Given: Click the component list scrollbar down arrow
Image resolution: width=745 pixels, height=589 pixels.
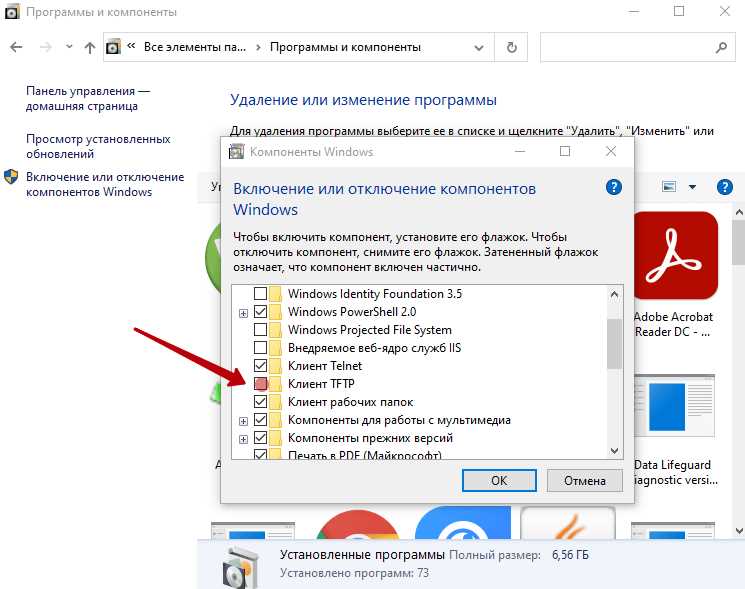Looking at the screenshot, I should [614, 451].
